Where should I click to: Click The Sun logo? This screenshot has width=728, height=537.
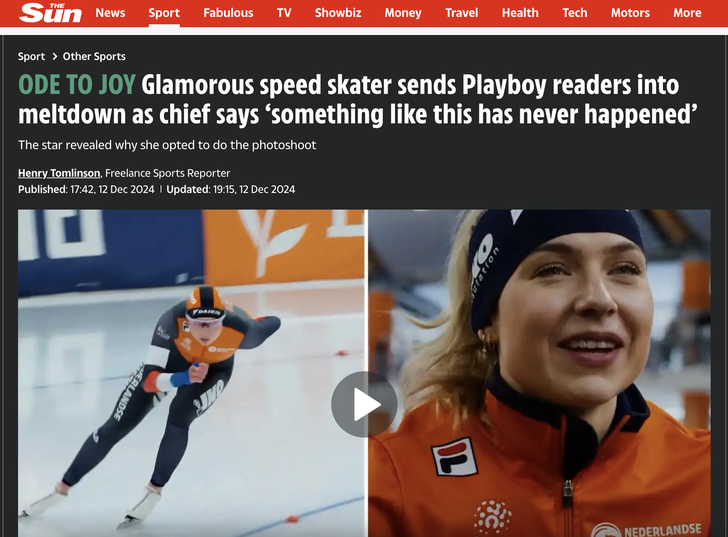(50, 13)
